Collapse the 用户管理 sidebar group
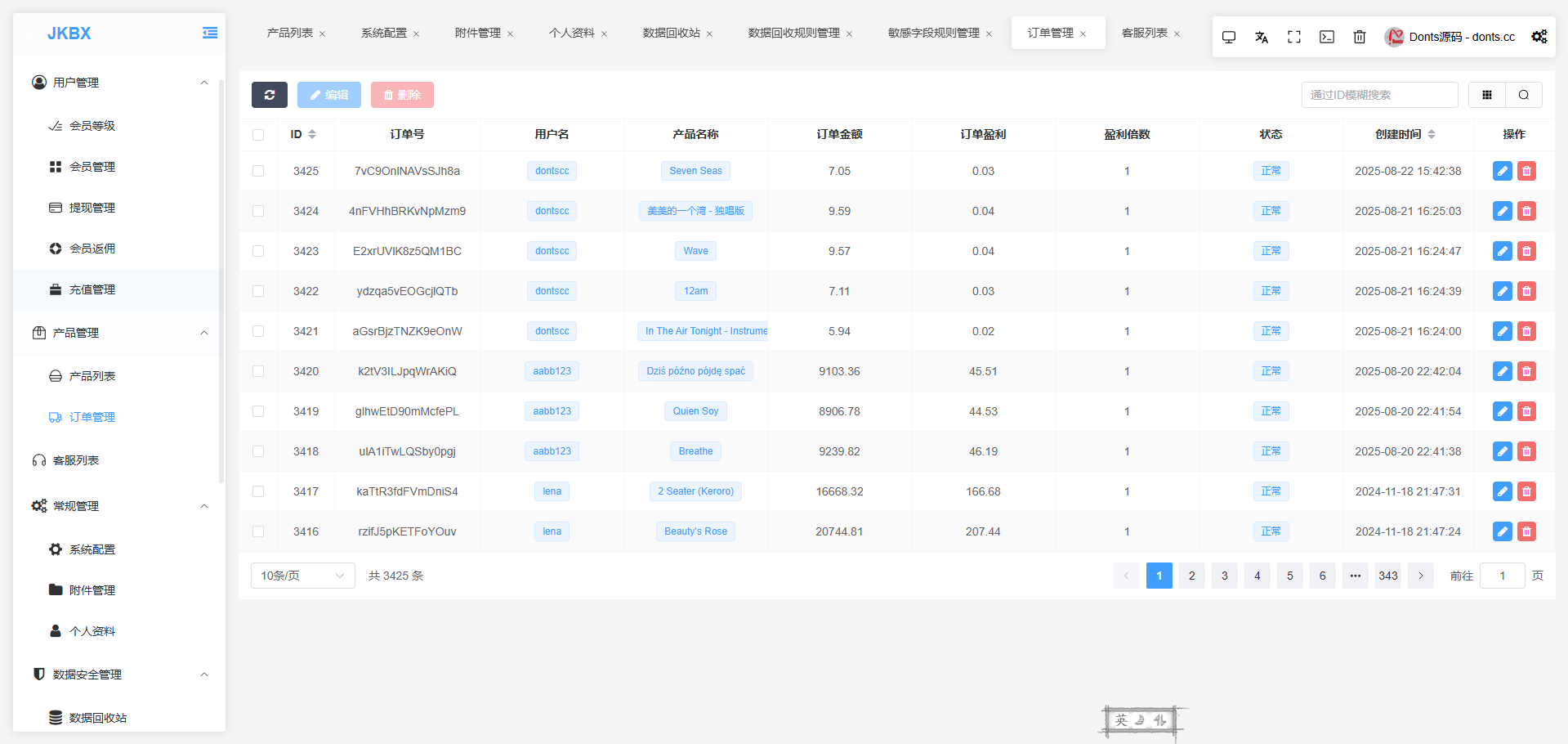Image resolution: width=1568 pixels, height=744 pixels. (x=203, y=83)
